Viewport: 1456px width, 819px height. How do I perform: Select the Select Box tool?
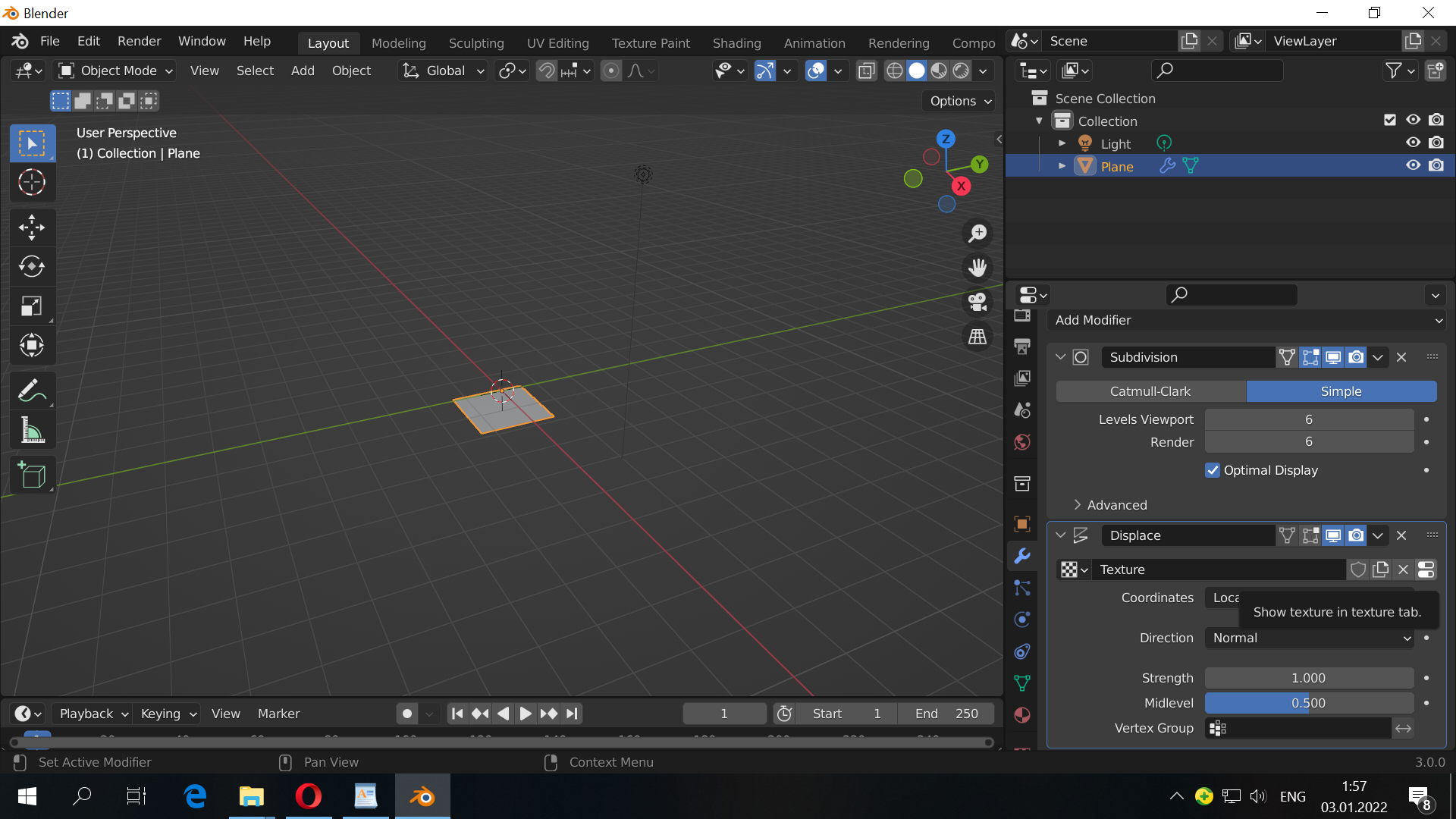click(32, 143)
